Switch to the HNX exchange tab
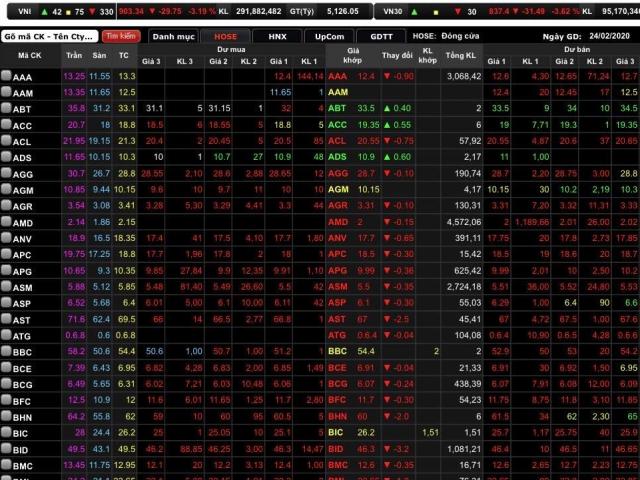 click(x=276, y=35)
